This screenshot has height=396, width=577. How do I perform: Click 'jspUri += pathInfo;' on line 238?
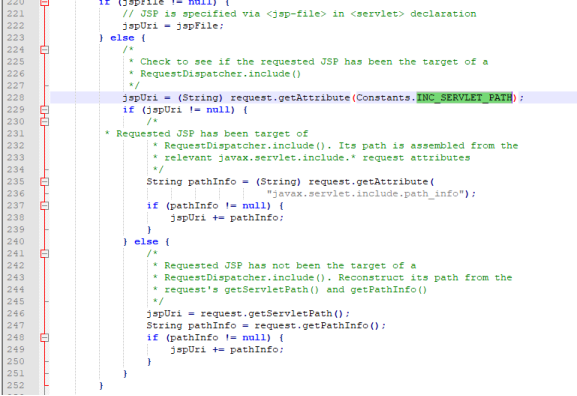(227, 218)
